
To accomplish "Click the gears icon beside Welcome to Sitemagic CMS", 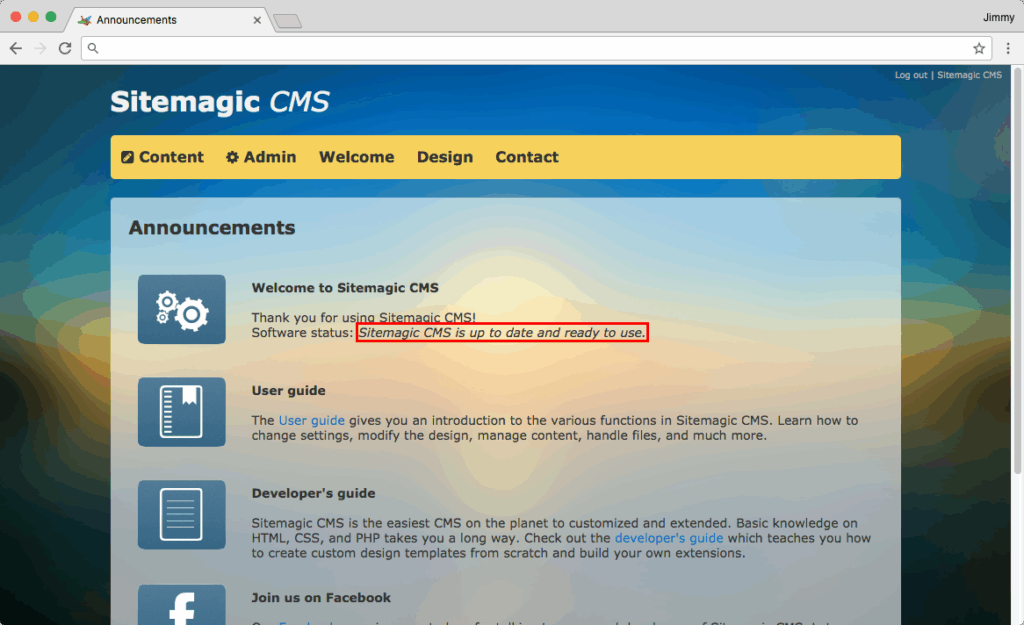I will coord(182,310).
